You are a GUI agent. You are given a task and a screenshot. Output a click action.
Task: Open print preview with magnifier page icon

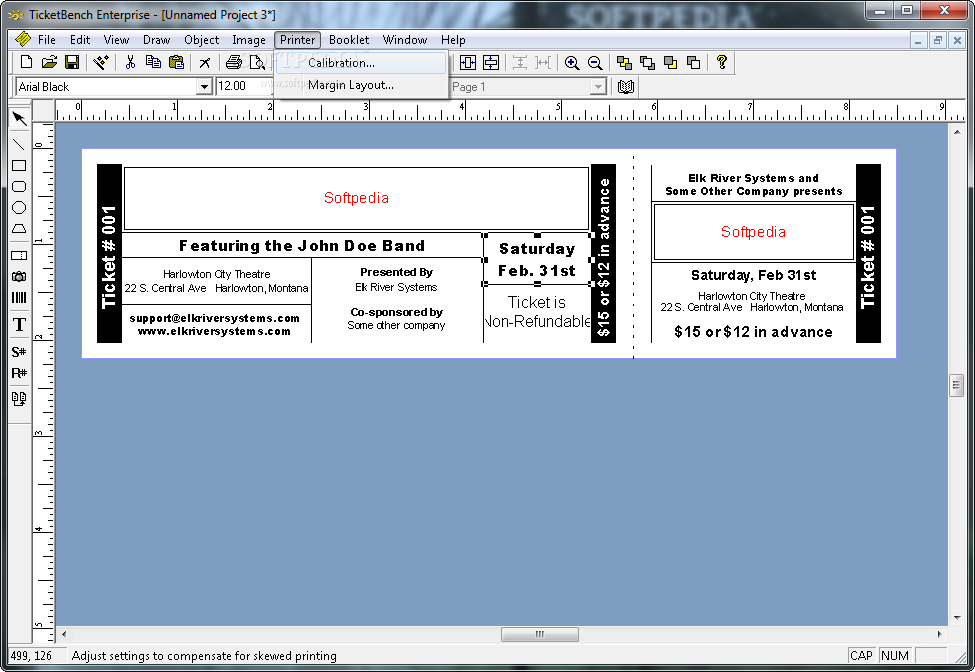[257, 62]
